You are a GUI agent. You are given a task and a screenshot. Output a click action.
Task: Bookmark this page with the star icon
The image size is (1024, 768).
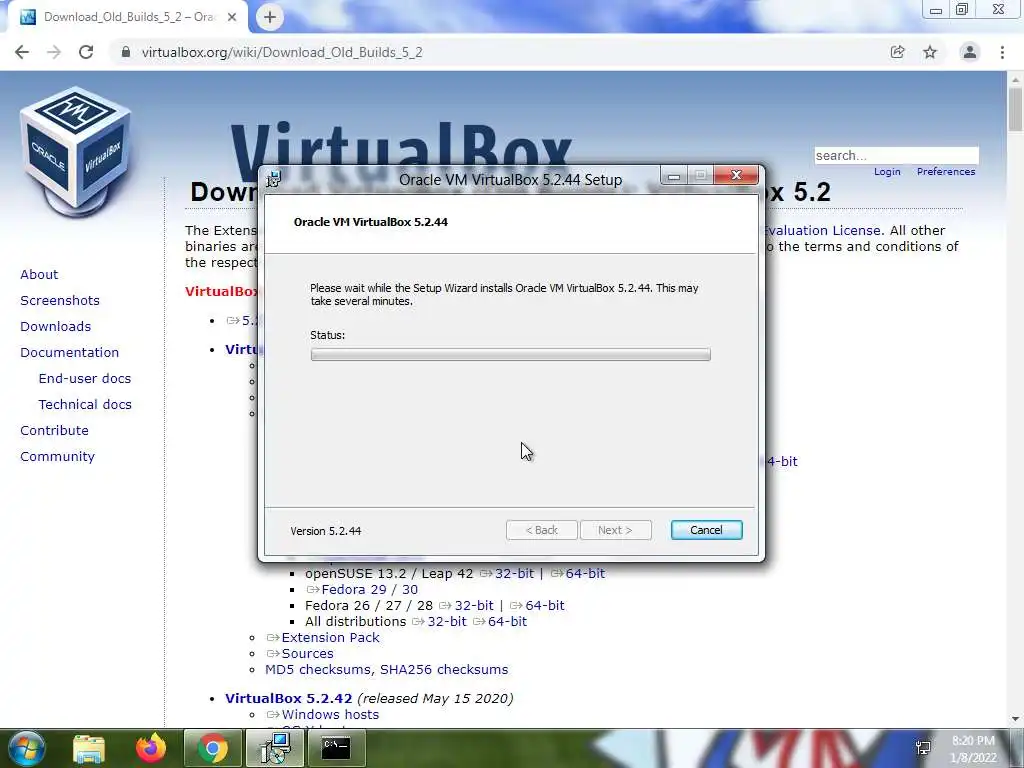point(930,52)
